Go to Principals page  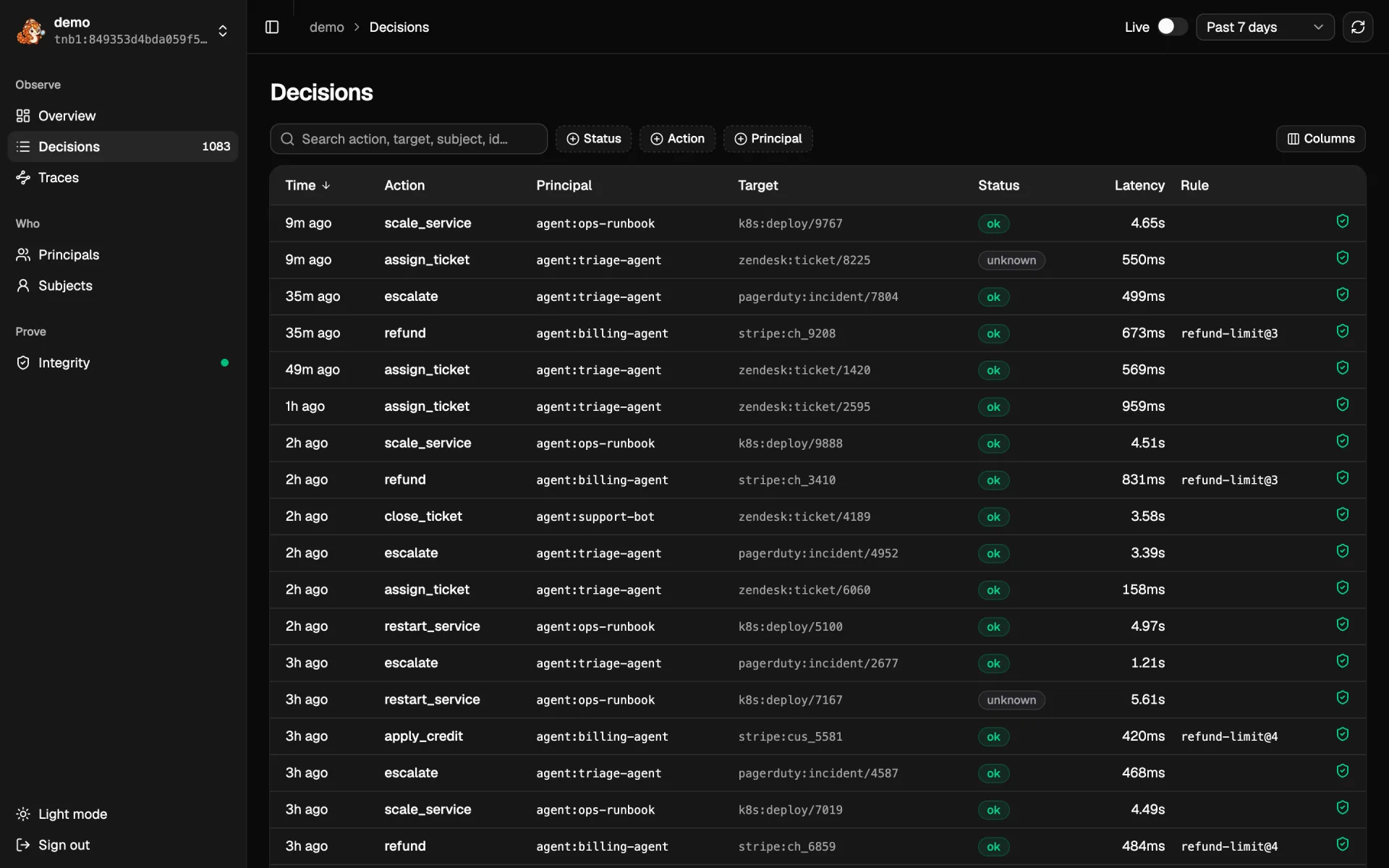(x=123, y=255)
